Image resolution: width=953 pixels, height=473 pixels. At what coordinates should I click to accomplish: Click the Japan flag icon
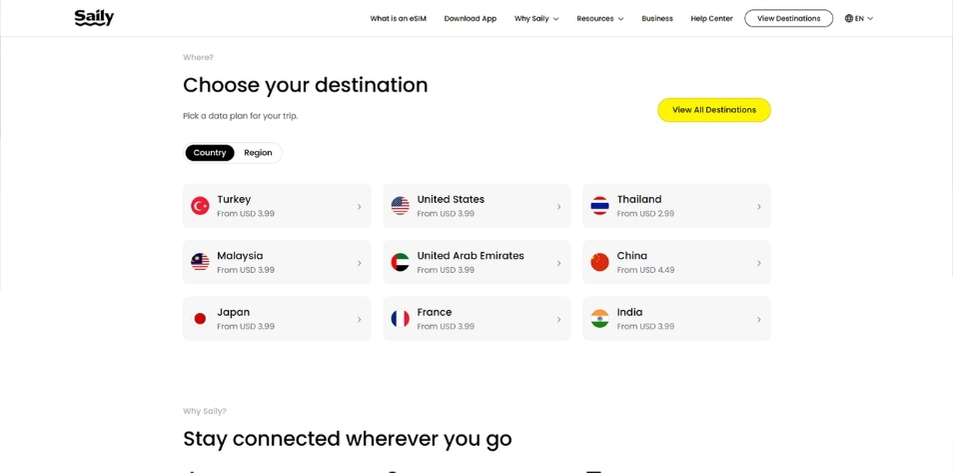click(x=200, y=319)
